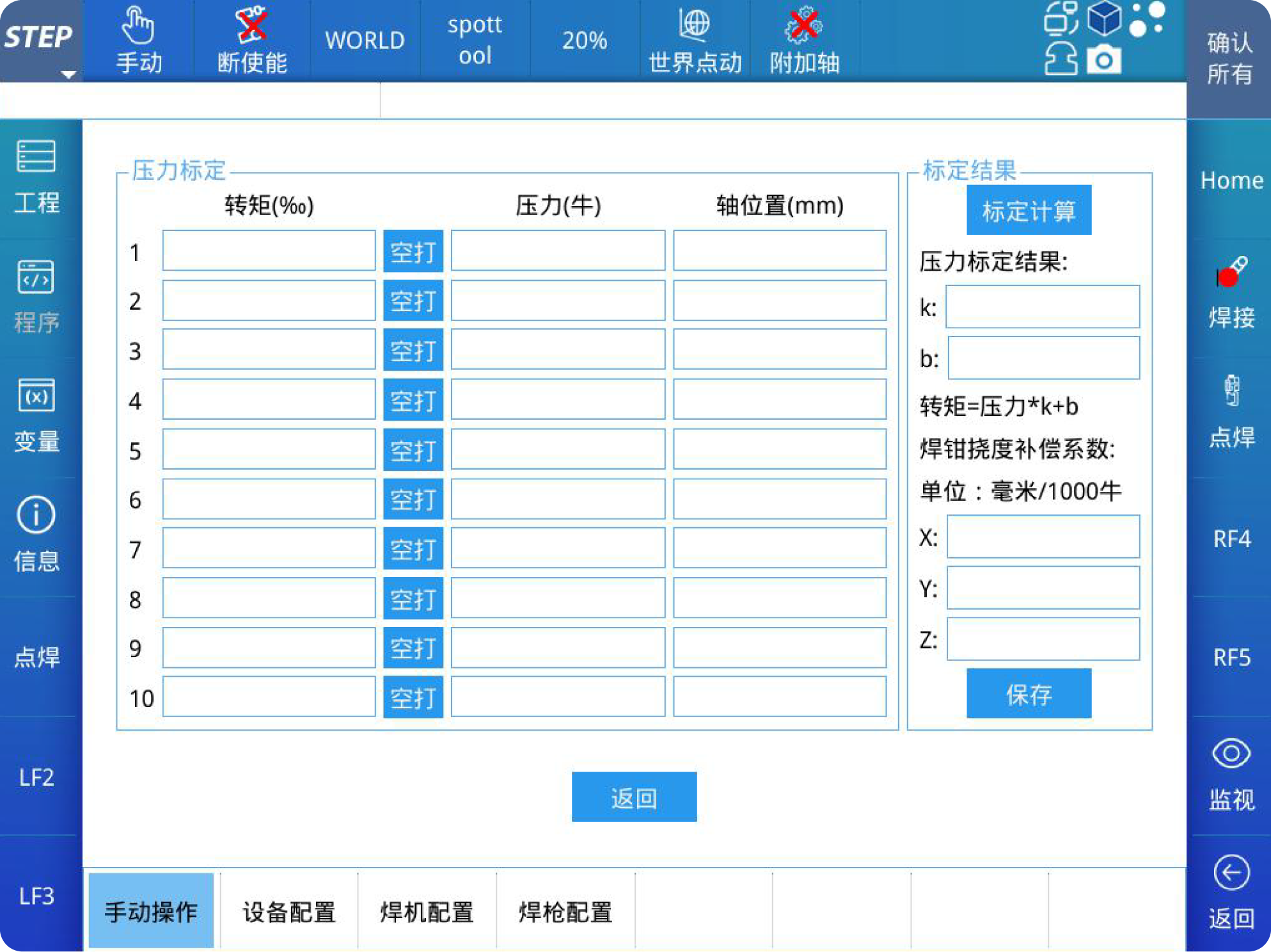
Task: Toggle the servo enable (断使能) icon
Action: click(x=251, y=24)
